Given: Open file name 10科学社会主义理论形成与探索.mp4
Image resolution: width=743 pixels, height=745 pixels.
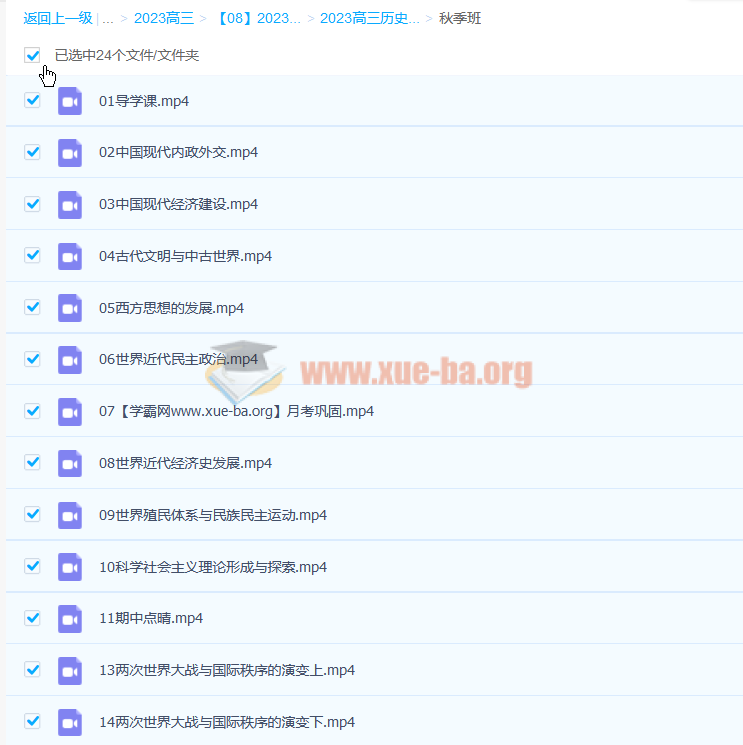Looking at the screenshot, I should (213, 567).
